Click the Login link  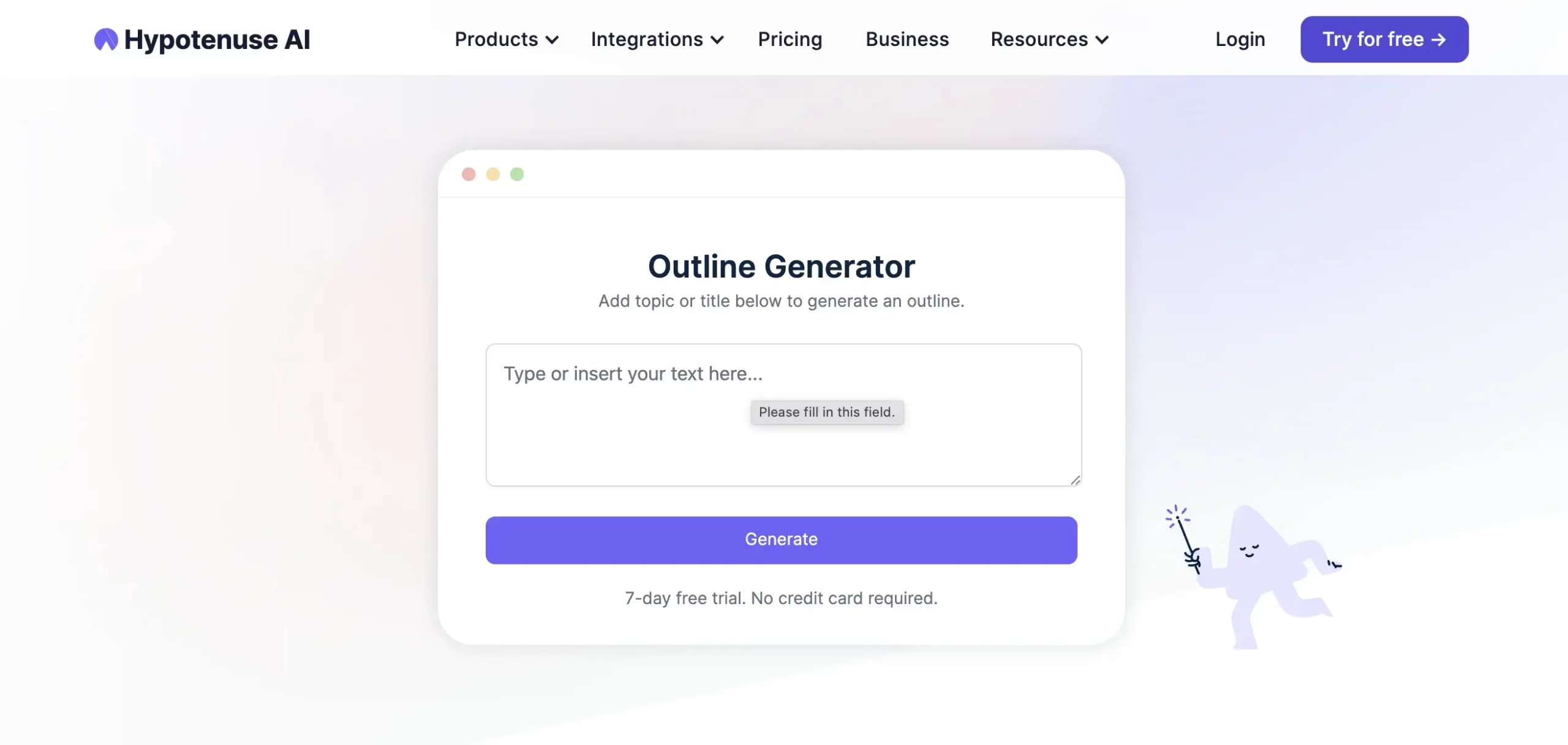pos(1240,39)
